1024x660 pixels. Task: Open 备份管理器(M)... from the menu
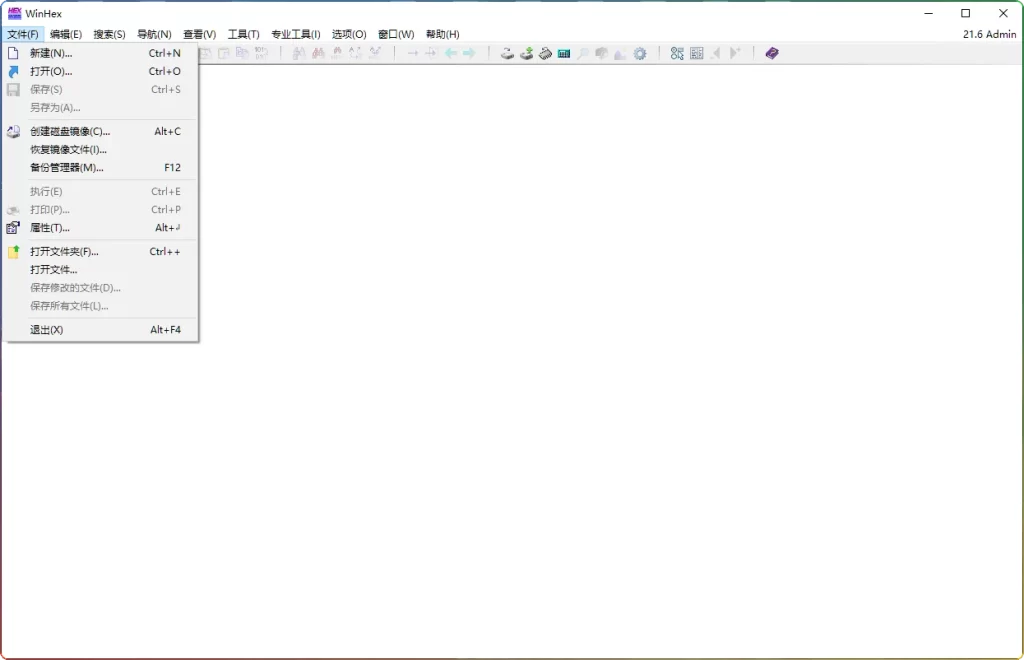coord(66,168)
